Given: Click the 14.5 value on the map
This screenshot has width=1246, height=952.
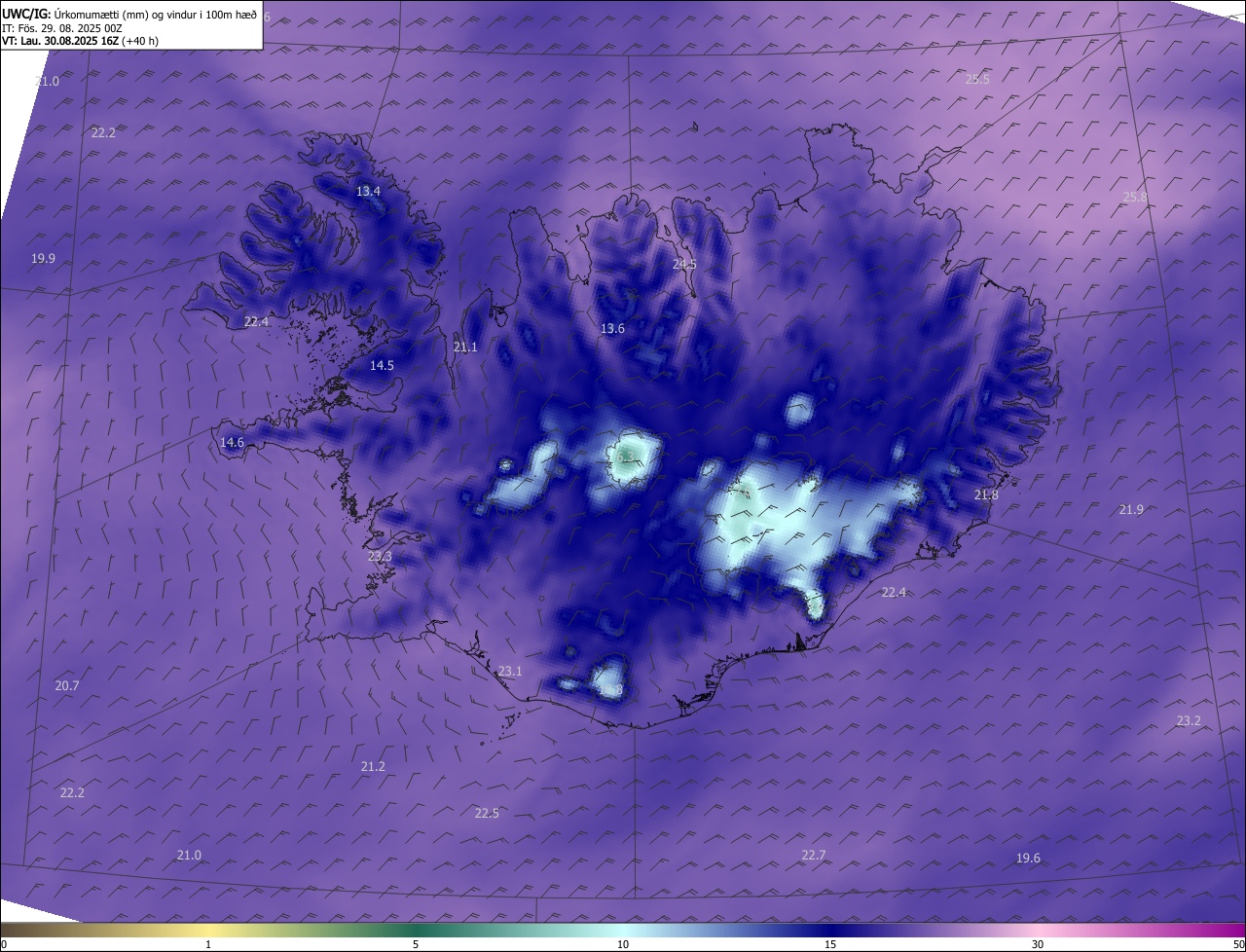Looking at the screenshot, I should [382, 366].
